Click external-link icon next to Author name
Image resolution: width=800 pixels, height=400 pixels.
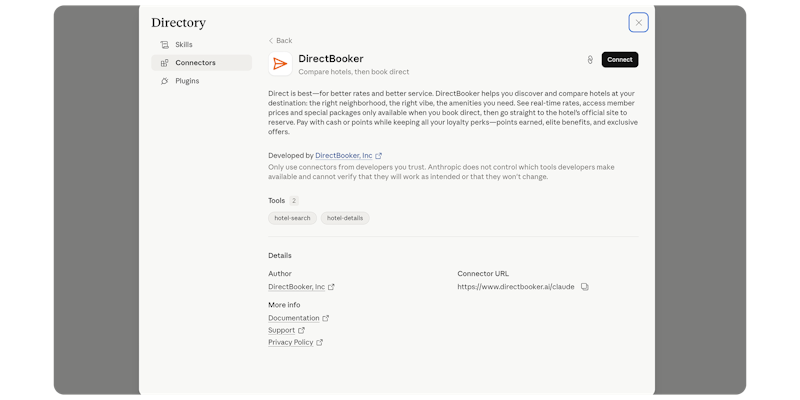[x=331, y=287]
